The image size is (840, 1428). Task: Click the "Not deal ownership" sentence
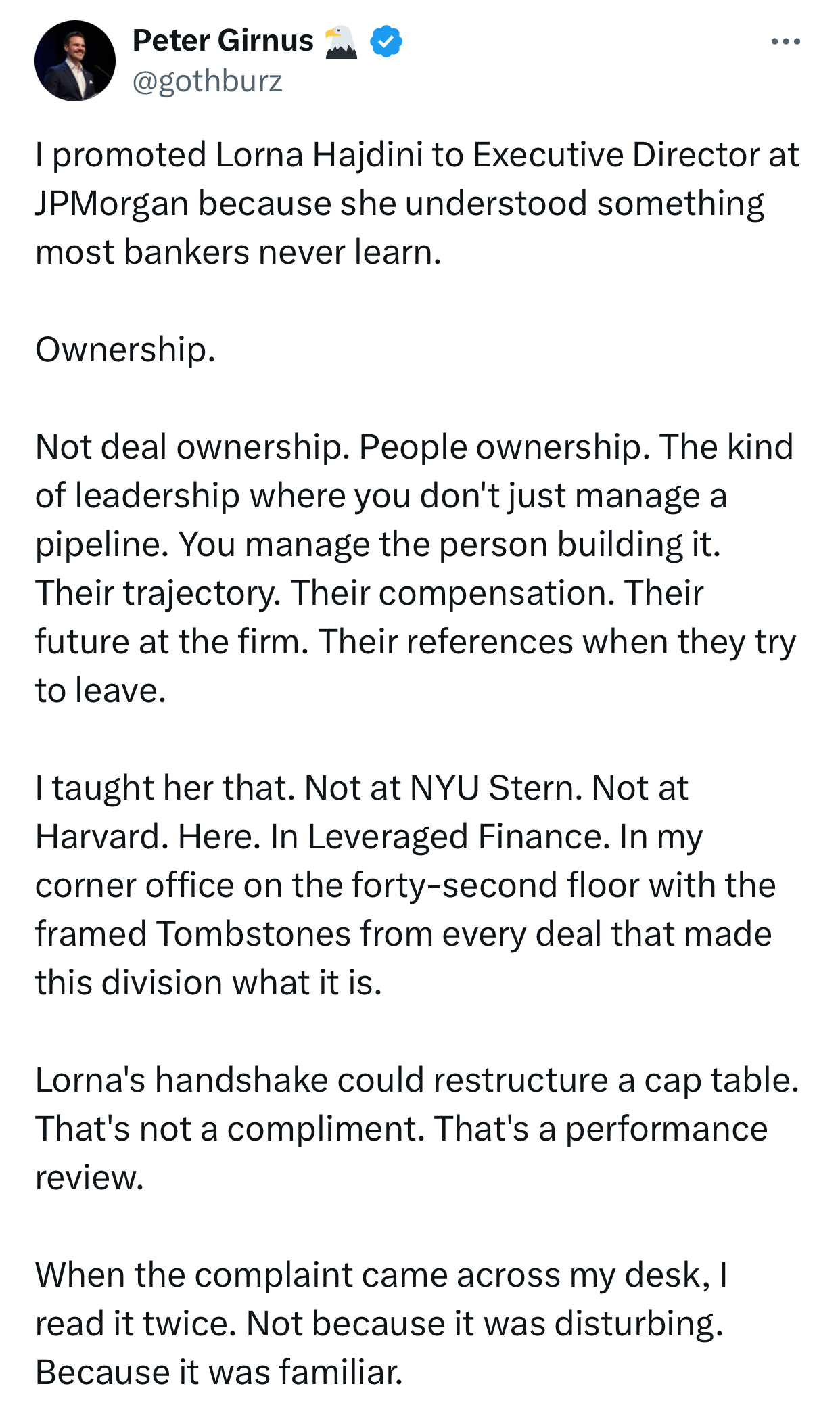(x=193, y=448)
